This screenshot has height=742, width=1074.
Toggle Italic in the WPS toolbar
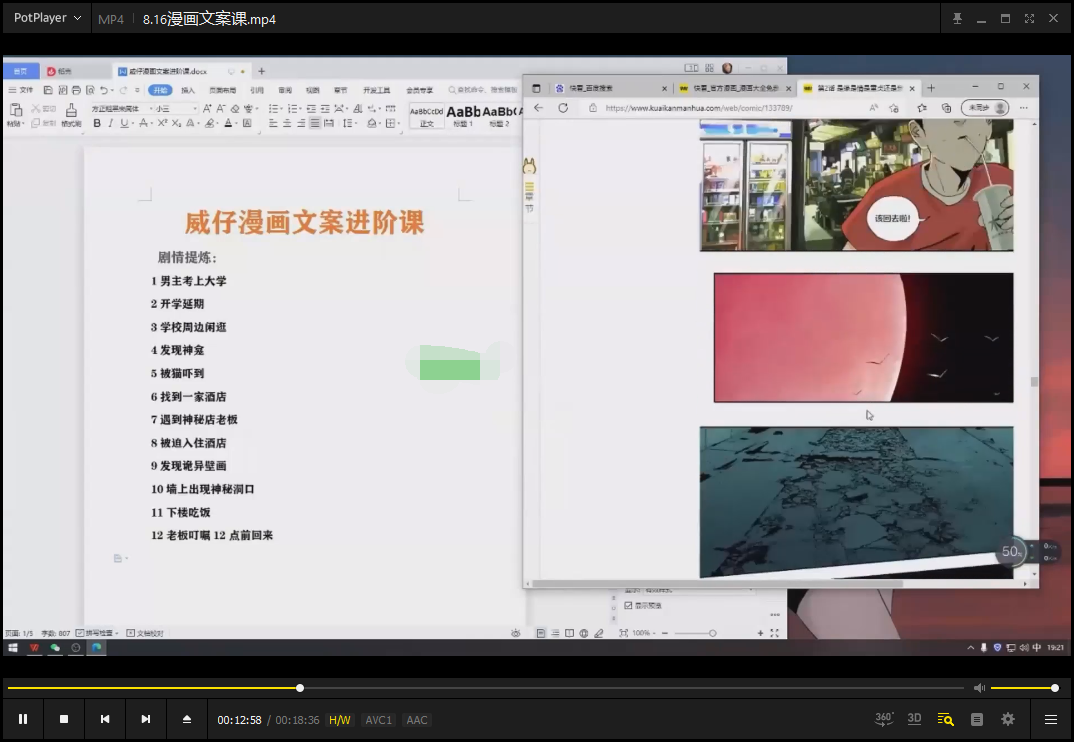click(110, 123)
